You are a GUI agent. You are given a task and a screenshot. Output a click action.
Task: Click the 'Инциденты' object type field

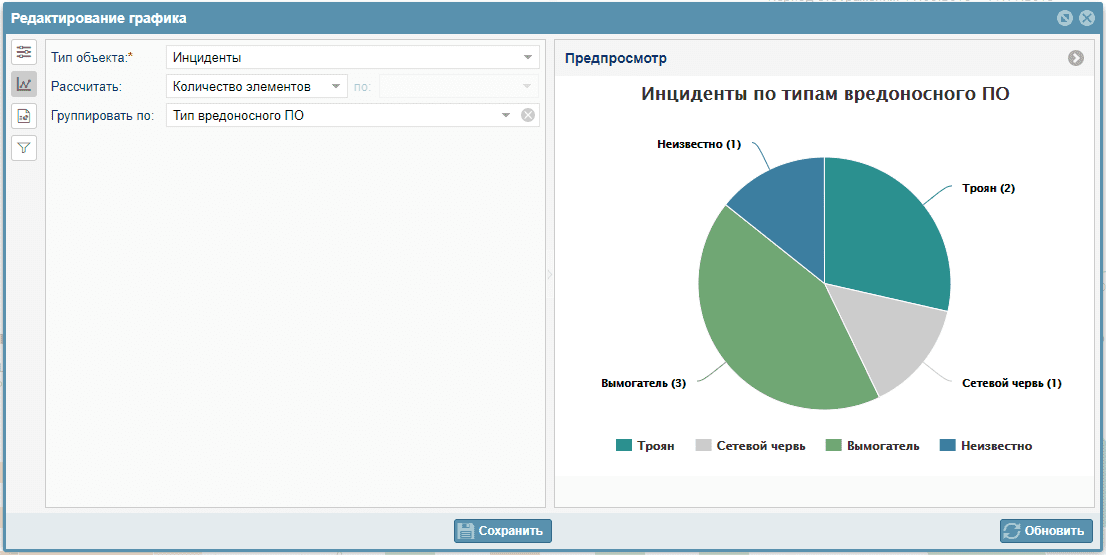click(353, 57)
